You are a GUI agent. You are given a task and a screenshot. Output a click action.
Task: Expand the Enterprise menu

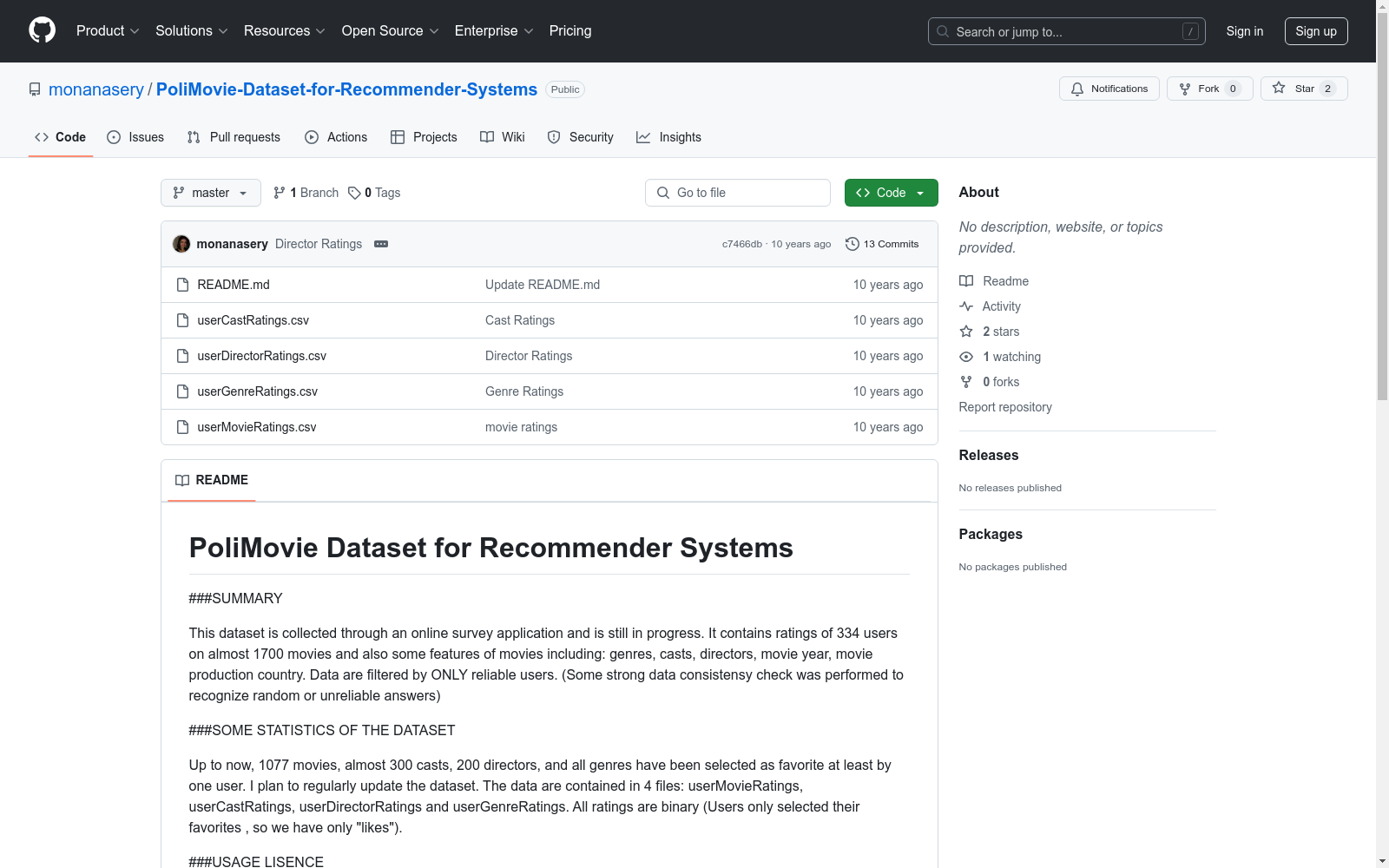(494, 30)
